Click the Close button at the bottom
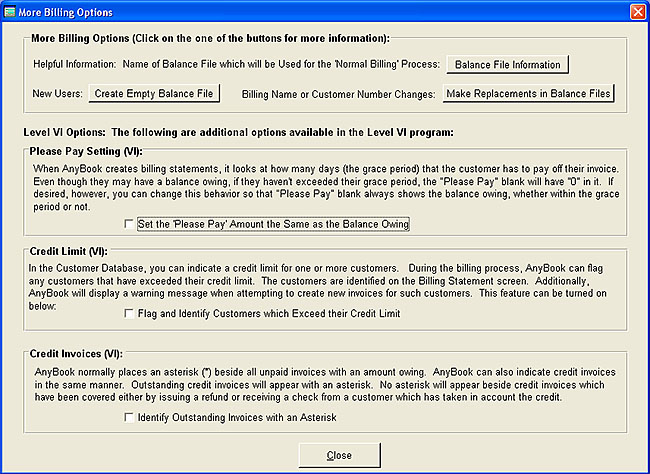Viewport: 650px width, 474px height. click(x=339, y=455)
